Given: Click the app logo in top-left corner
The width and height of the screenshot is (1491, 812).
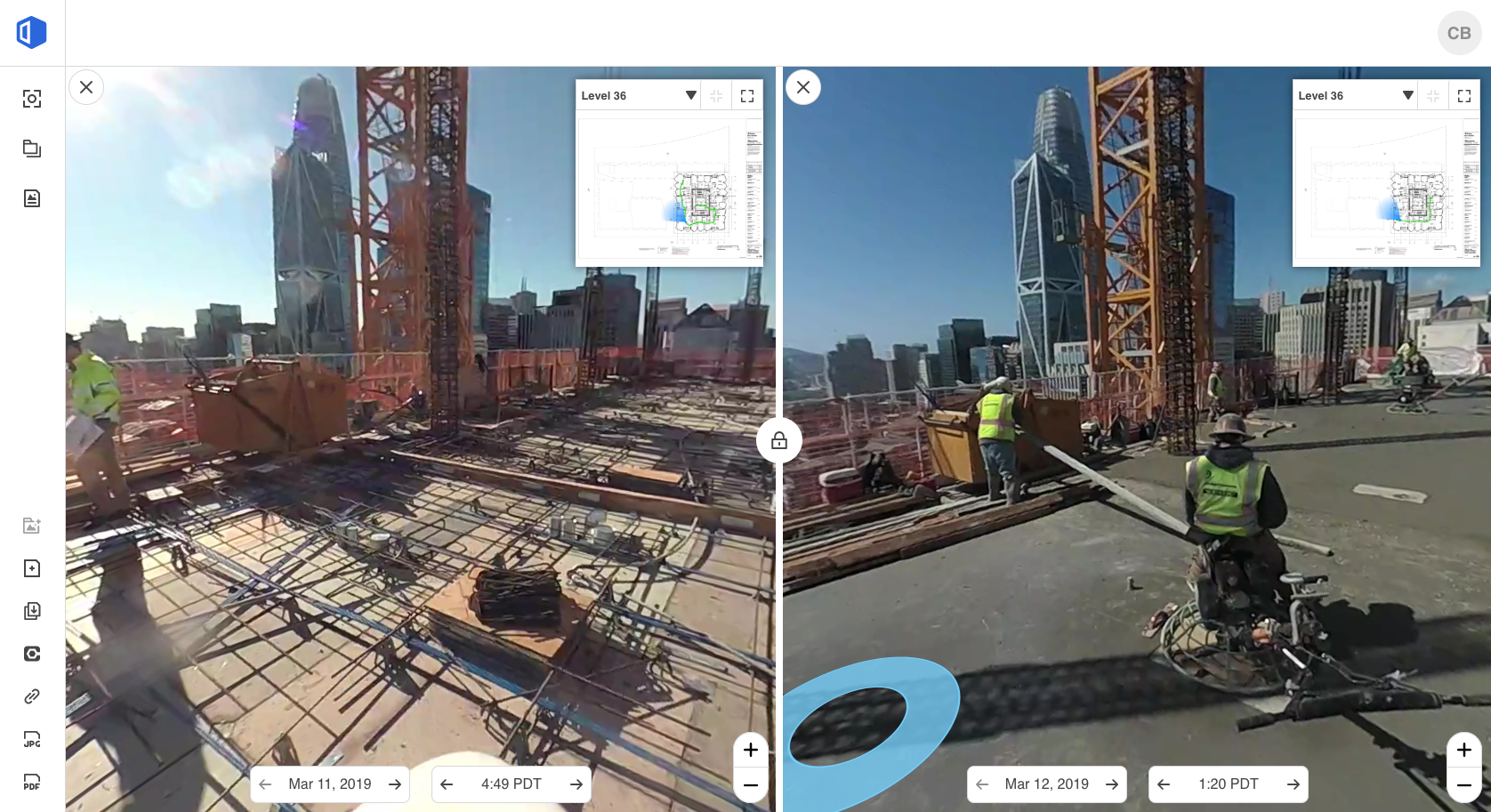Looking at the screenshot, I should [x=32, y=33].
